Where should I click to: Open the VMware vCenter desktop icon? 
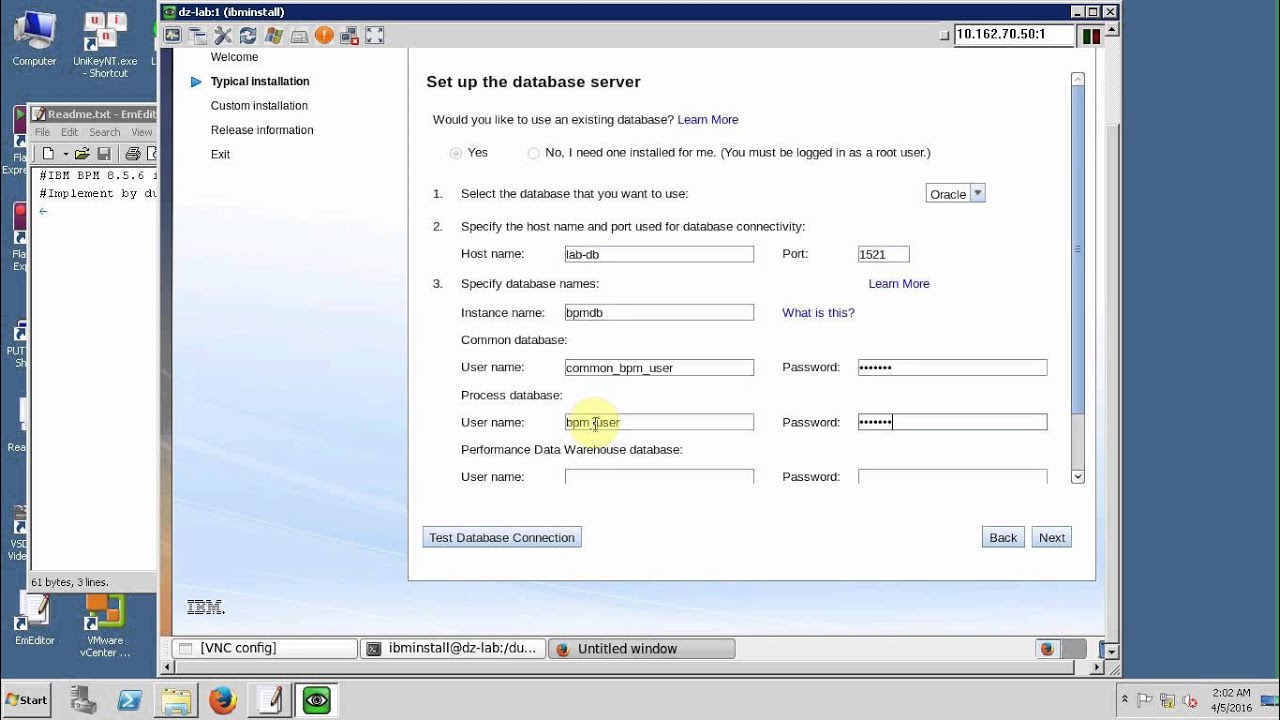[x=105, y=626]
